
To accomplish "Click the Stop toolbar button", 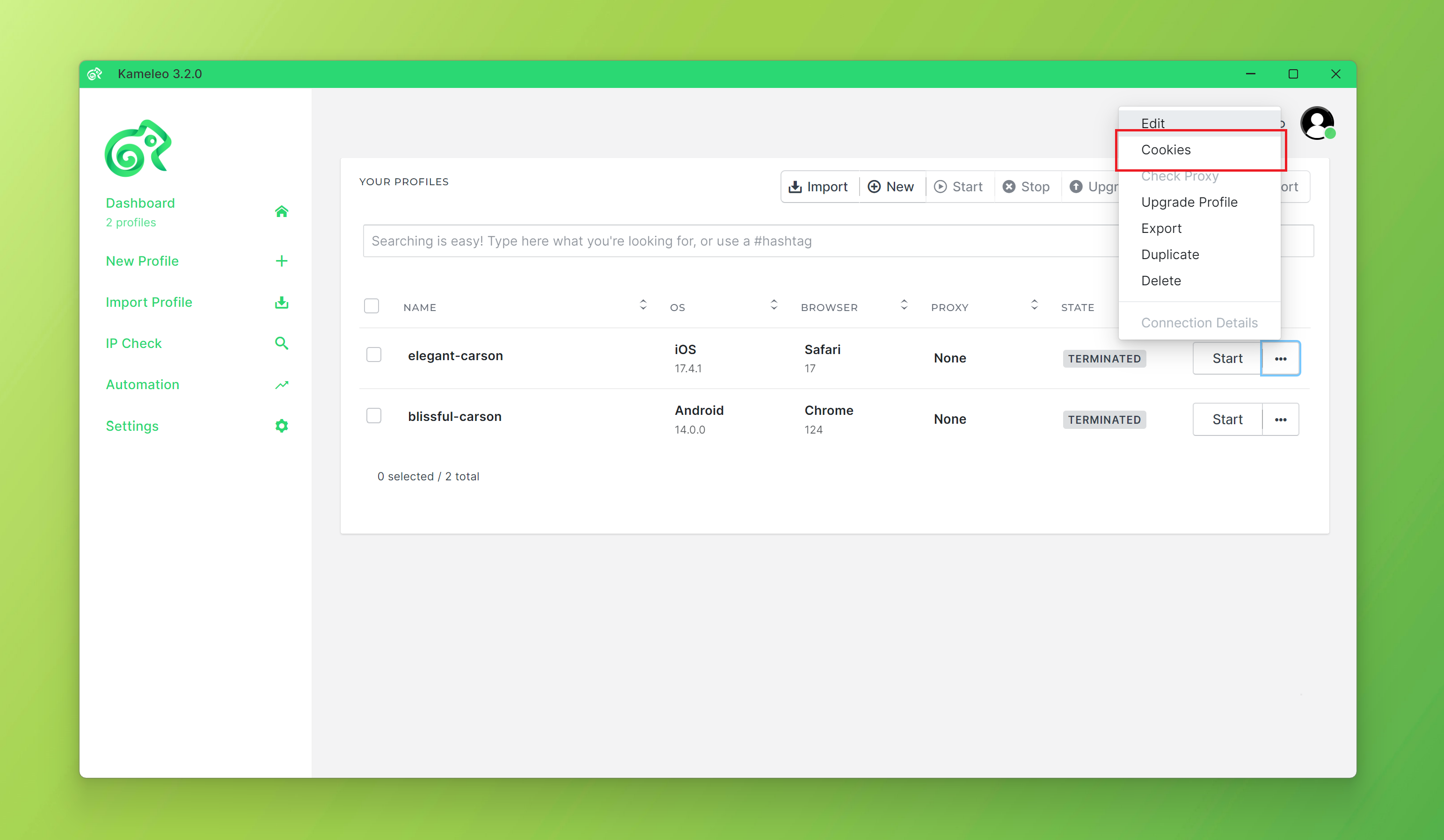I will coord(1027,187).
